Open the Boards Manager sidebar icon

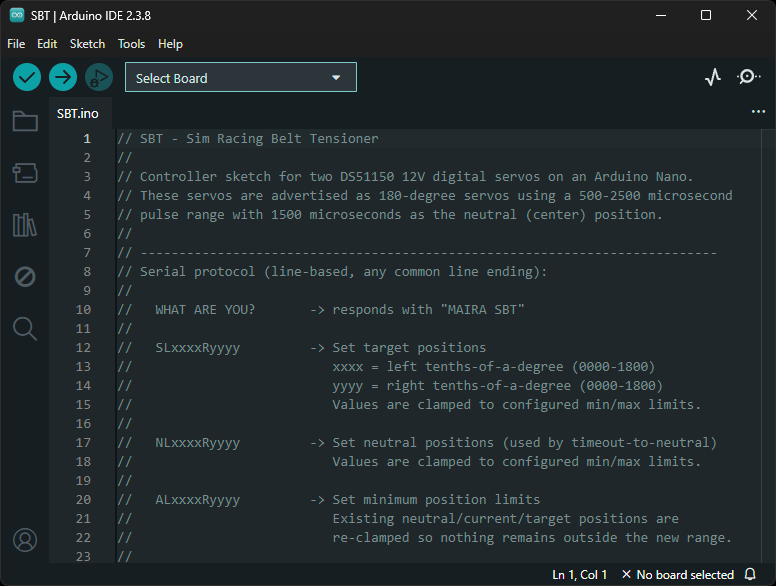(x=25, y=173)
